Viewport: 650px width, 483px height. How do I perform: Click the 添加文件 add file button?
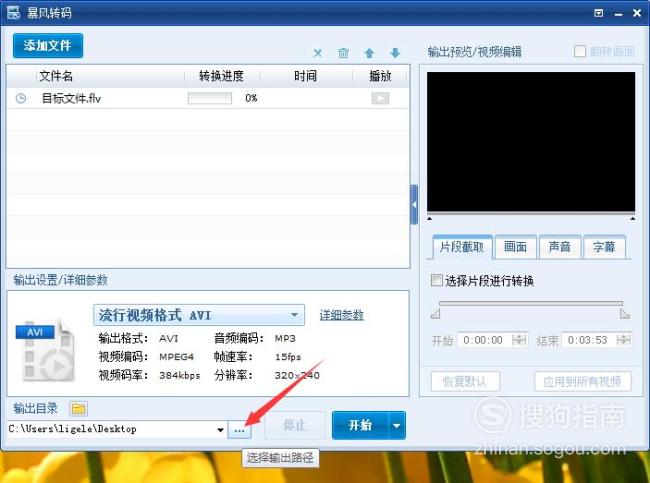click(48, 46)
